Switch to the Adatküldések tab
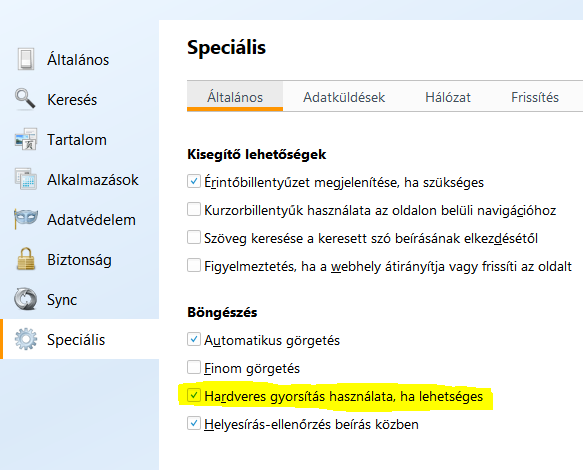This screenshot has height=470, width=583. click(344, 97)
